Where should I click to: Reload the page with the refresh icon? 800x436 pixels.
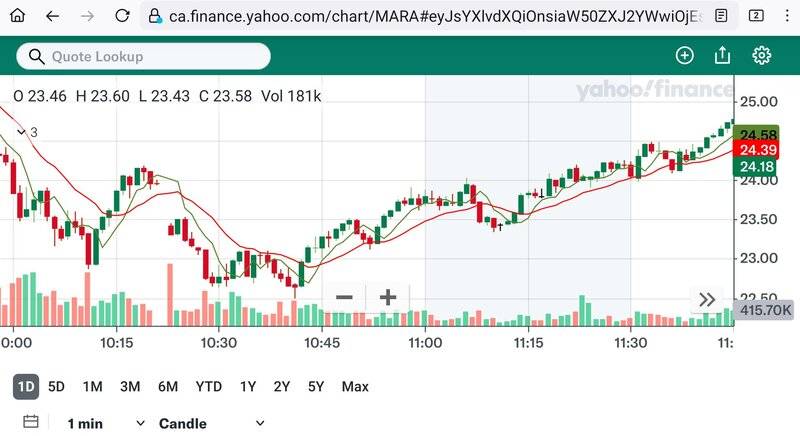click(x=122, y=16)
